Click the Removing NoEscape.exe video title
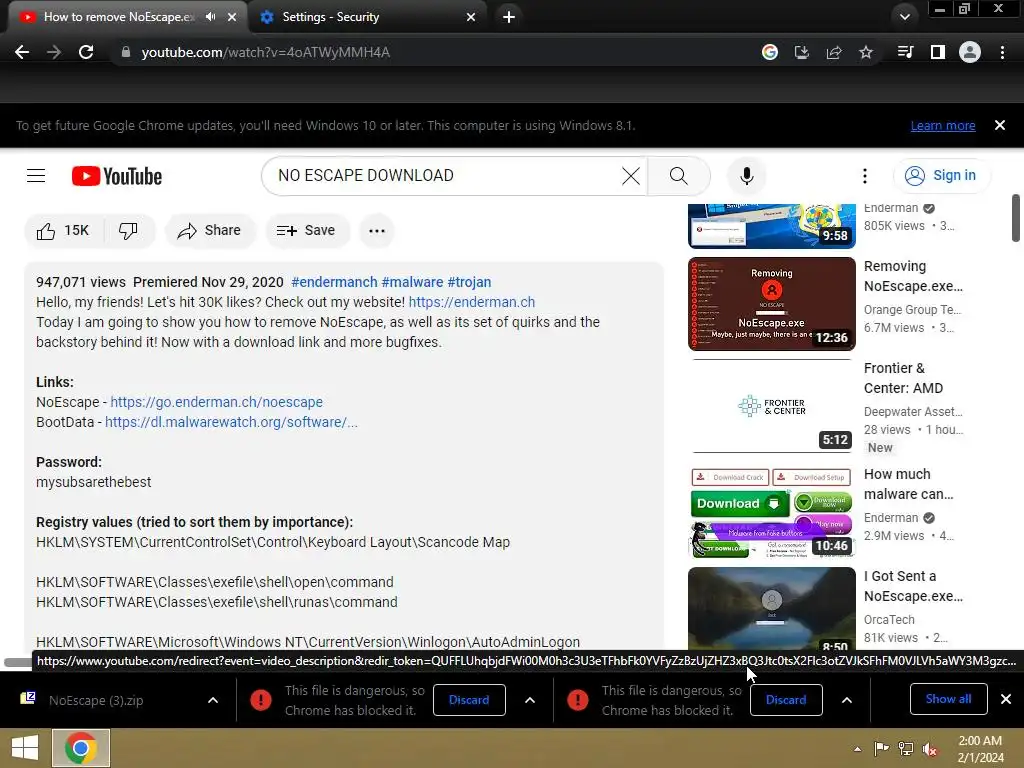Viewport: 1024px width, 768px height. click(913, 276)
